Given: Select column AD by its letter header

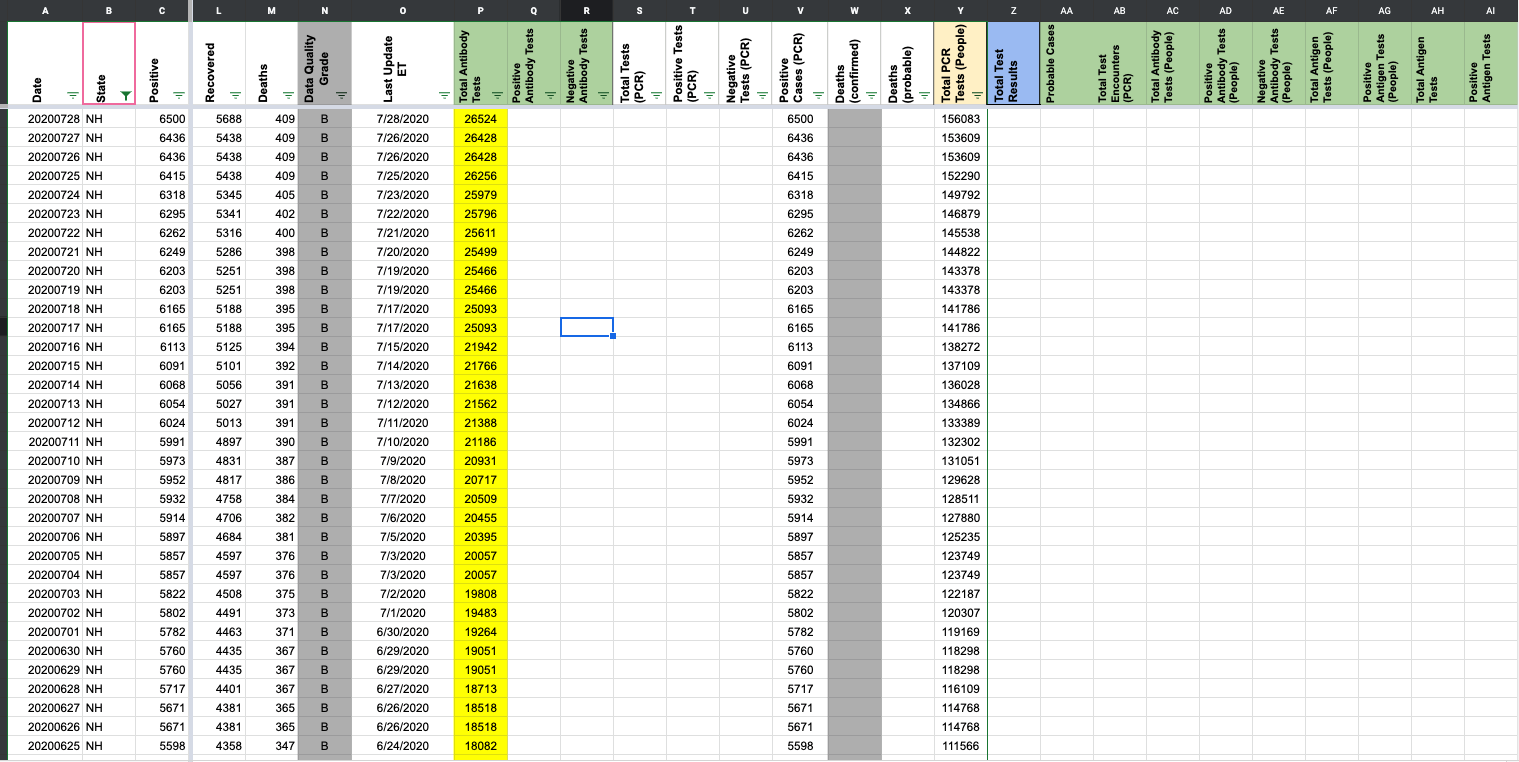Looking at the screenshot, I should 1226,10.
